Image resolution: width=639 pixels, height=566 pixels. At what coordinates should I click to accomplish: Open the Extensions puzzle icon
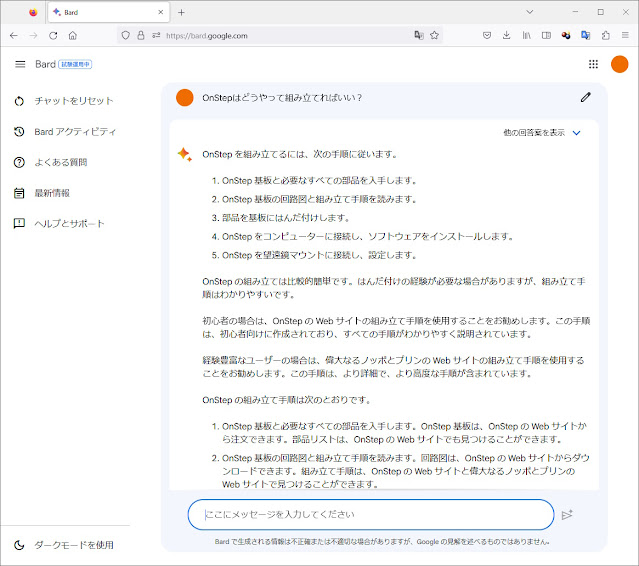[606, 35]
